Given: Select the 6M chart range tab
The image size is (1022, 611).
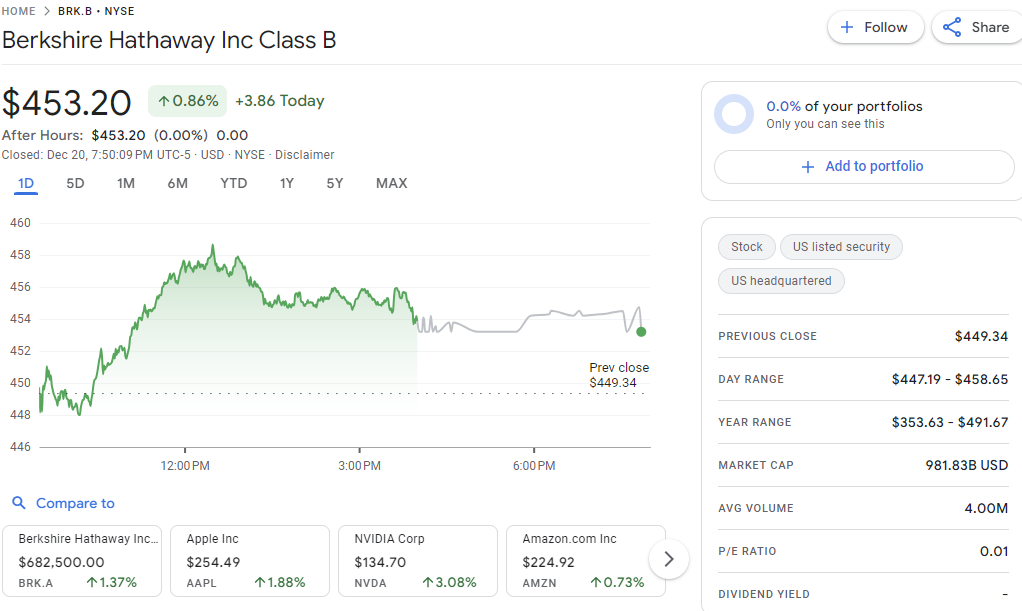Looking at the screenshot, I should [177, 183].
